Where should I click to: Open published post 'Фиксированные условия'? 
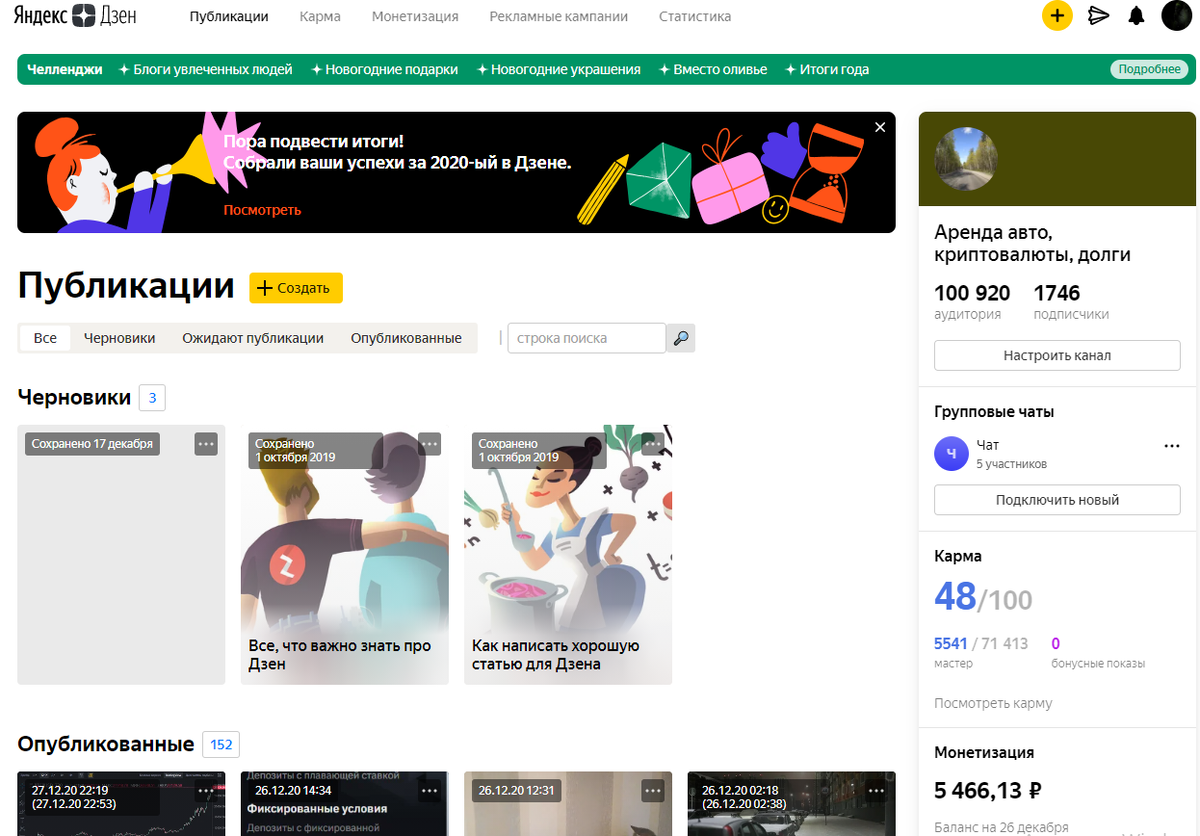coord(345,803)
